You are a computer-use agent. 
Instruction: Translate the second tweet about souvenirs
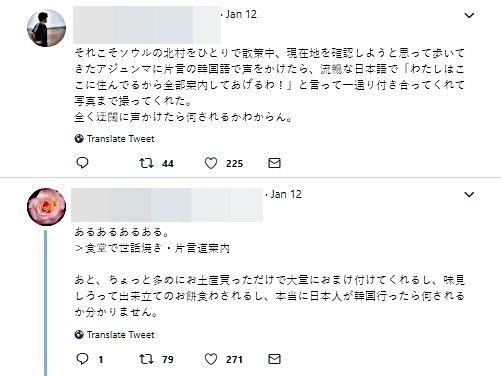click(x=121, y=335)
